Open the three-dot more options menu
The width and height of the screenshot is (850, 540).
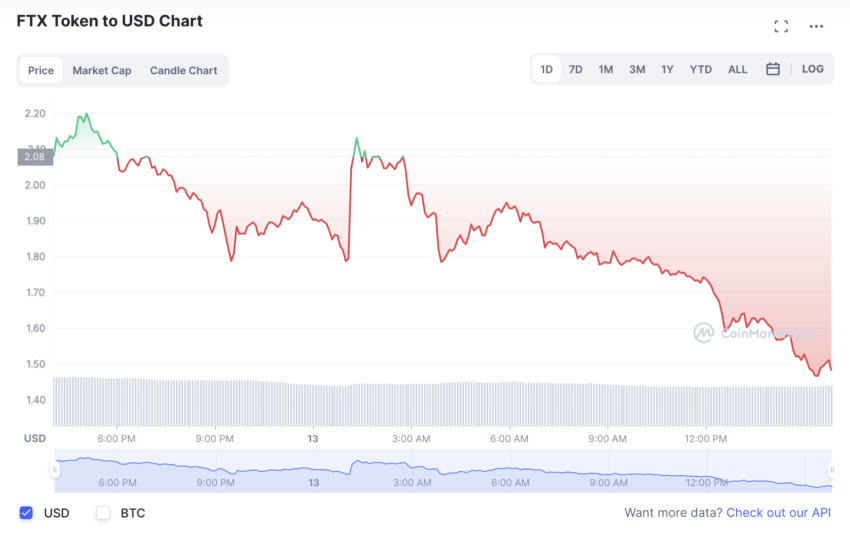click(817, 26)
